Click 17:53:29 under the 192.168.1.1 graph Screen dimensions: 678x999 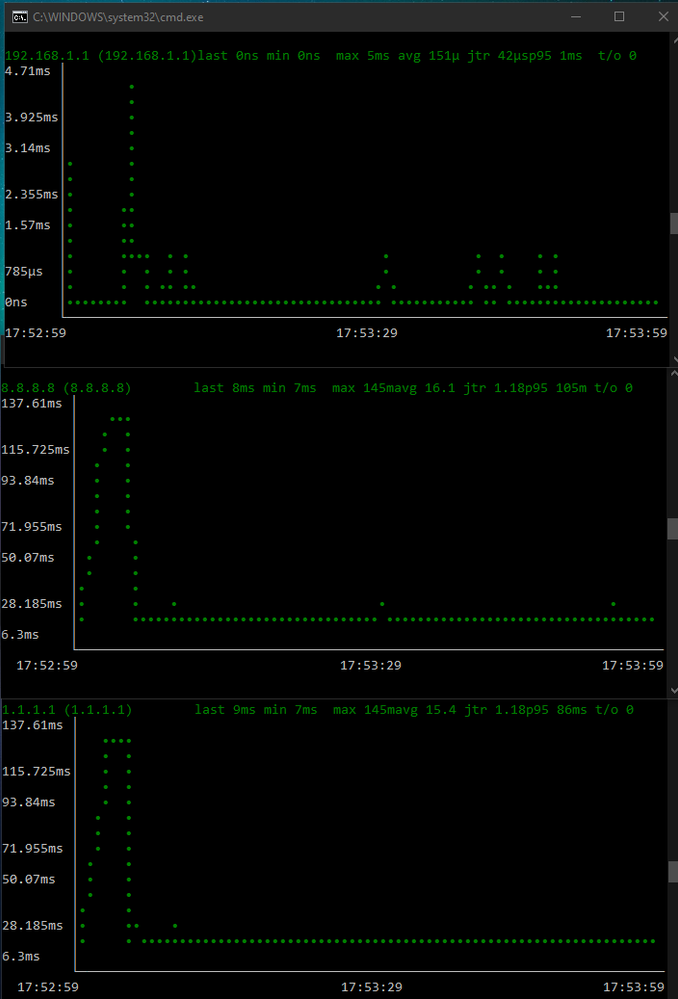coord(367,333)
